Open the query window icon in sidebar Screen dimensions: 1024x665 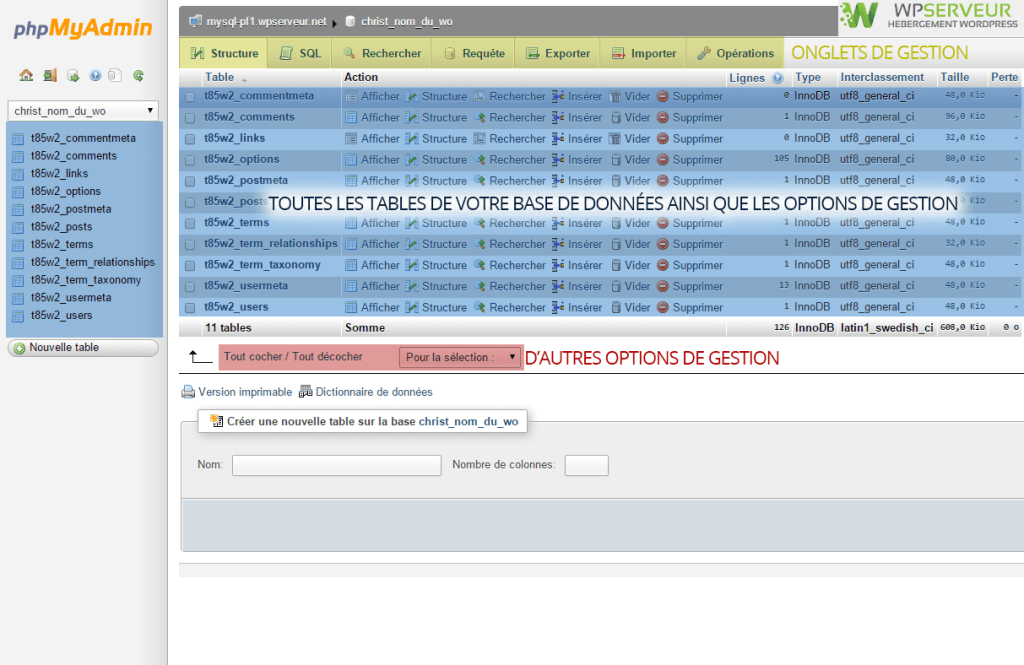click(73, 76)
